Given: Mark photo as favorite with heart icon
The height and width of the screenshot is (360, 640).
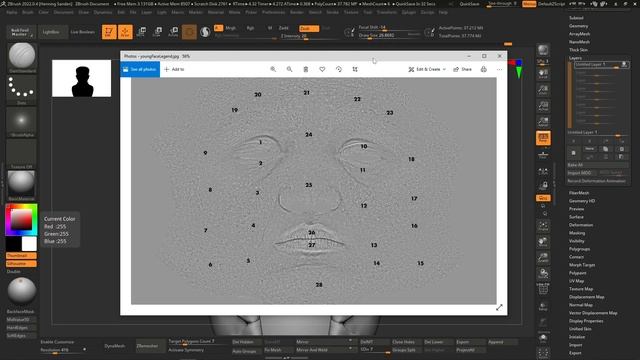Looking at the screenshot, I should (322, 69).
